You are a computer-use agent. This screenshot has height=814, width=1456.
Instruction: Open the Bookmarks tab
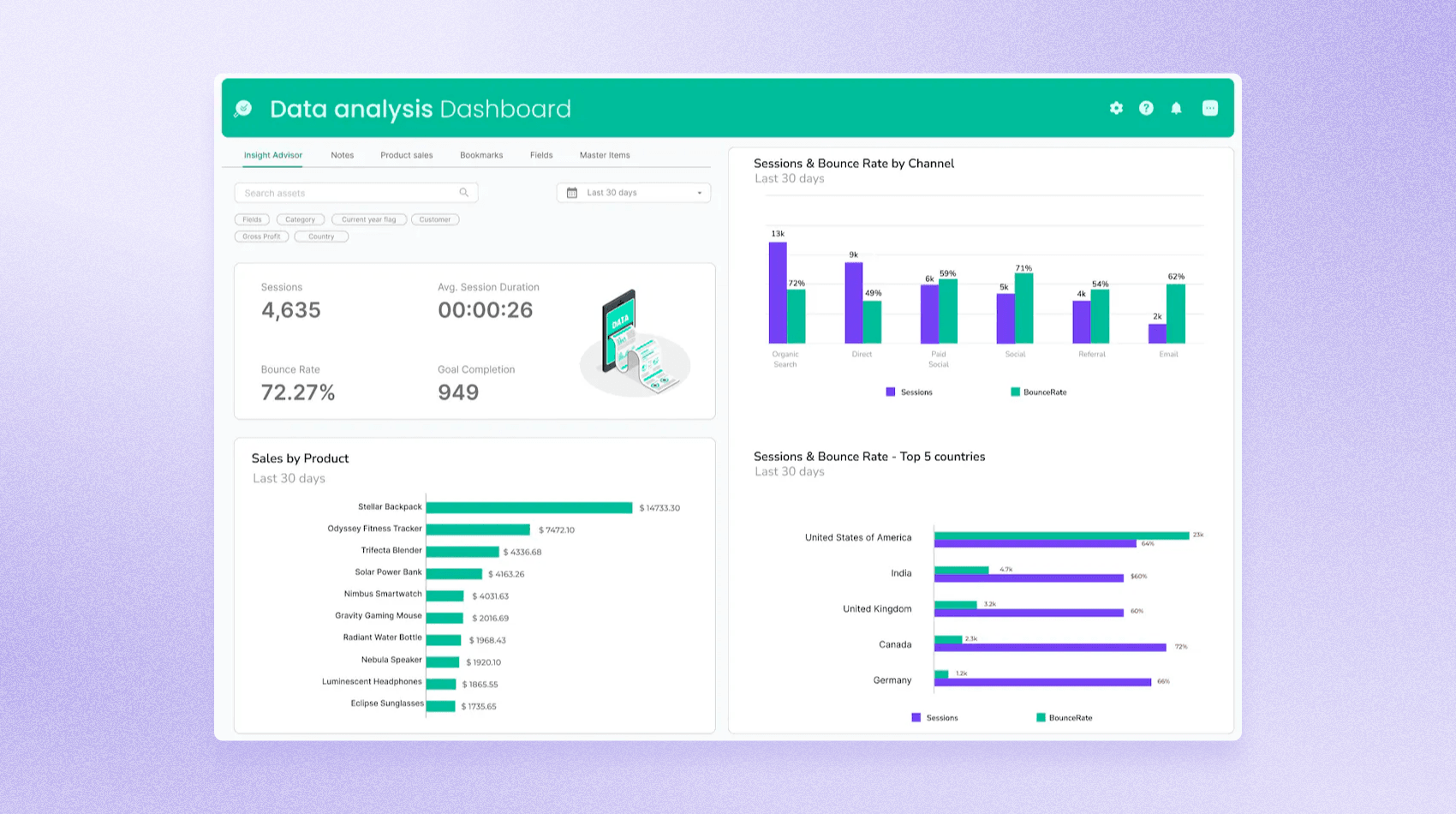481,155
